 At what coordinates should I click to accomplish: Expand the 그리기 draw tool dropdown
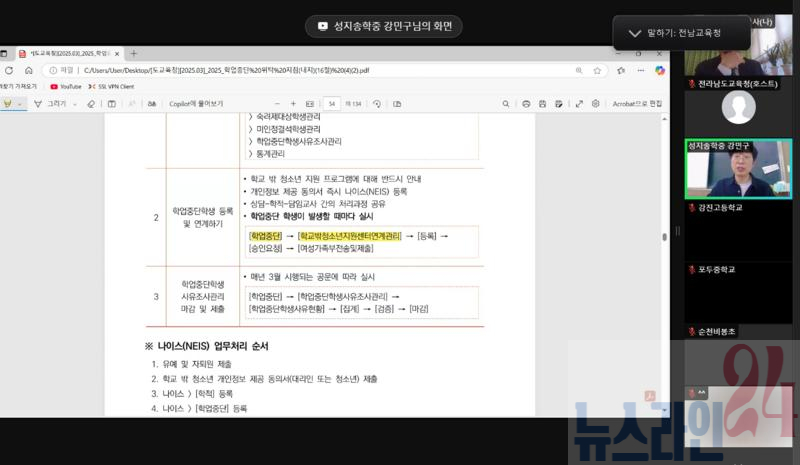click(74, 103)
